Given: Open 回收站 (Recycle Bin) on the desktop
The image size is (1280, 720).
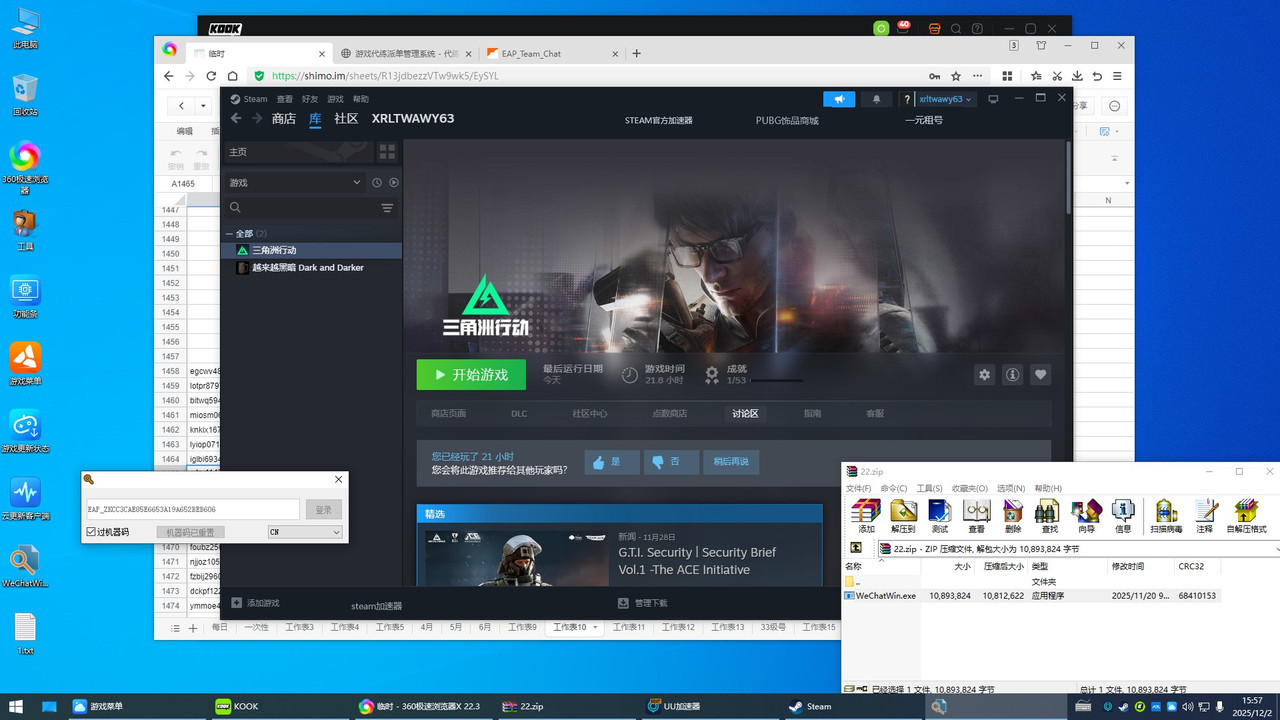Looking at the screenshot, I should (25, 95).
